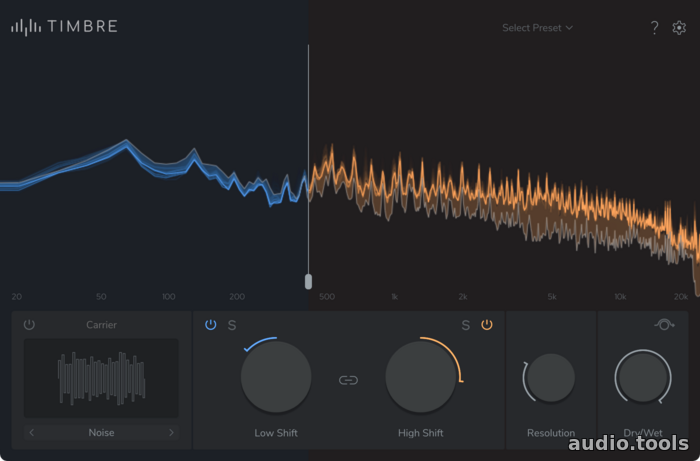This screenshot has width=700, height=461.
Task: Click the Dry/Wet knob
Action: click(x=643, y=377)
